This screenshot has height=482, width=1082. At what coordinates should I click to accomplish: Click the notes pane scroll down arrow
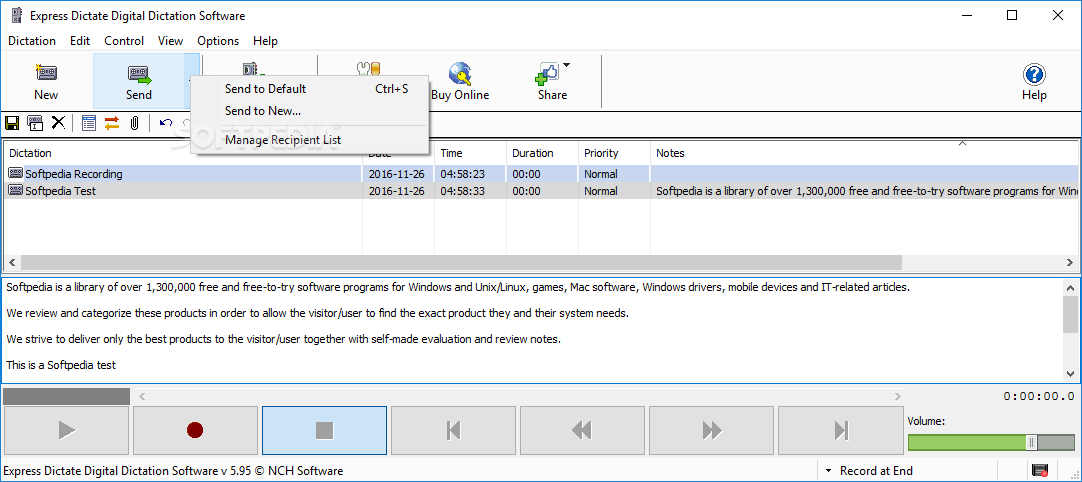tap(1070, 373)
